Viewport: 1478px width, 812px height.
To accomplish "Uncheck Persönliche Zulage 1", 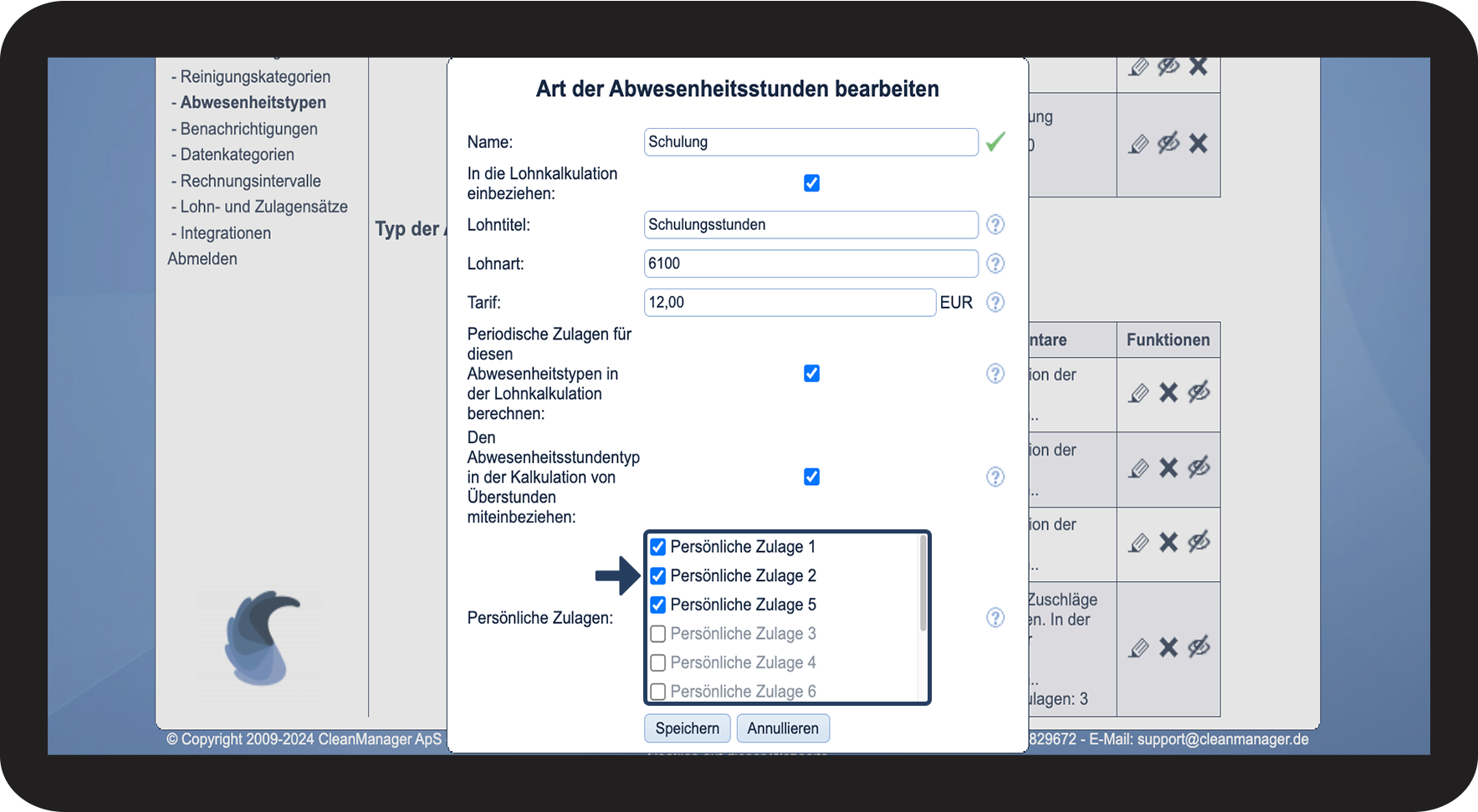I will pos(658,547).
